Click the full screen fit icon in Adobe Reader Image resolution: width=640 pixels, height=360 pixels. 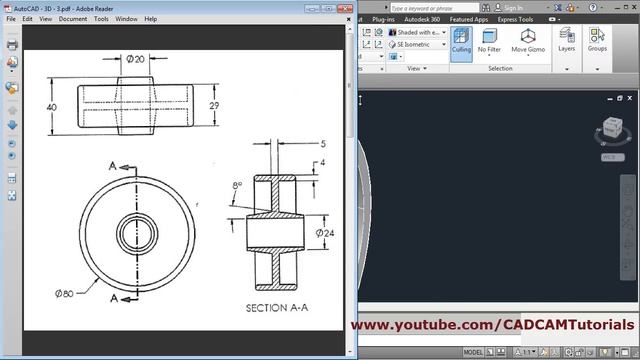(x=12, y=196)
